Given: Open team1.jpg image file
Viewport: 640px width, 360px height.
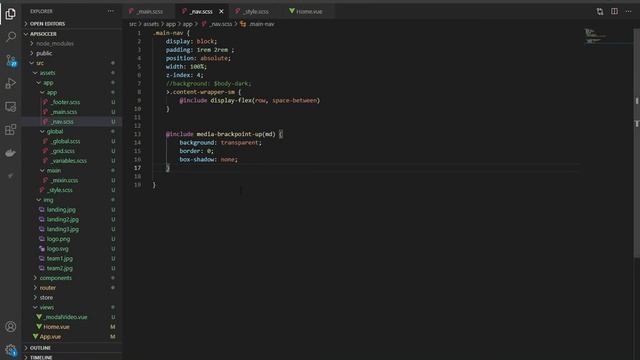Looking at the screenshot, I should (x=60, y=258).
